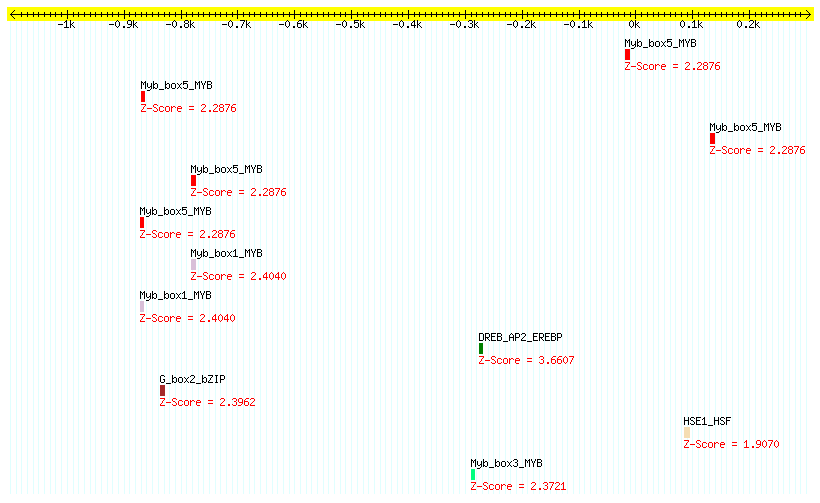Click the uppermost Myb_box5_MYB label near -0.9k
Screen dimensions: 820x503
click(176, 85)
